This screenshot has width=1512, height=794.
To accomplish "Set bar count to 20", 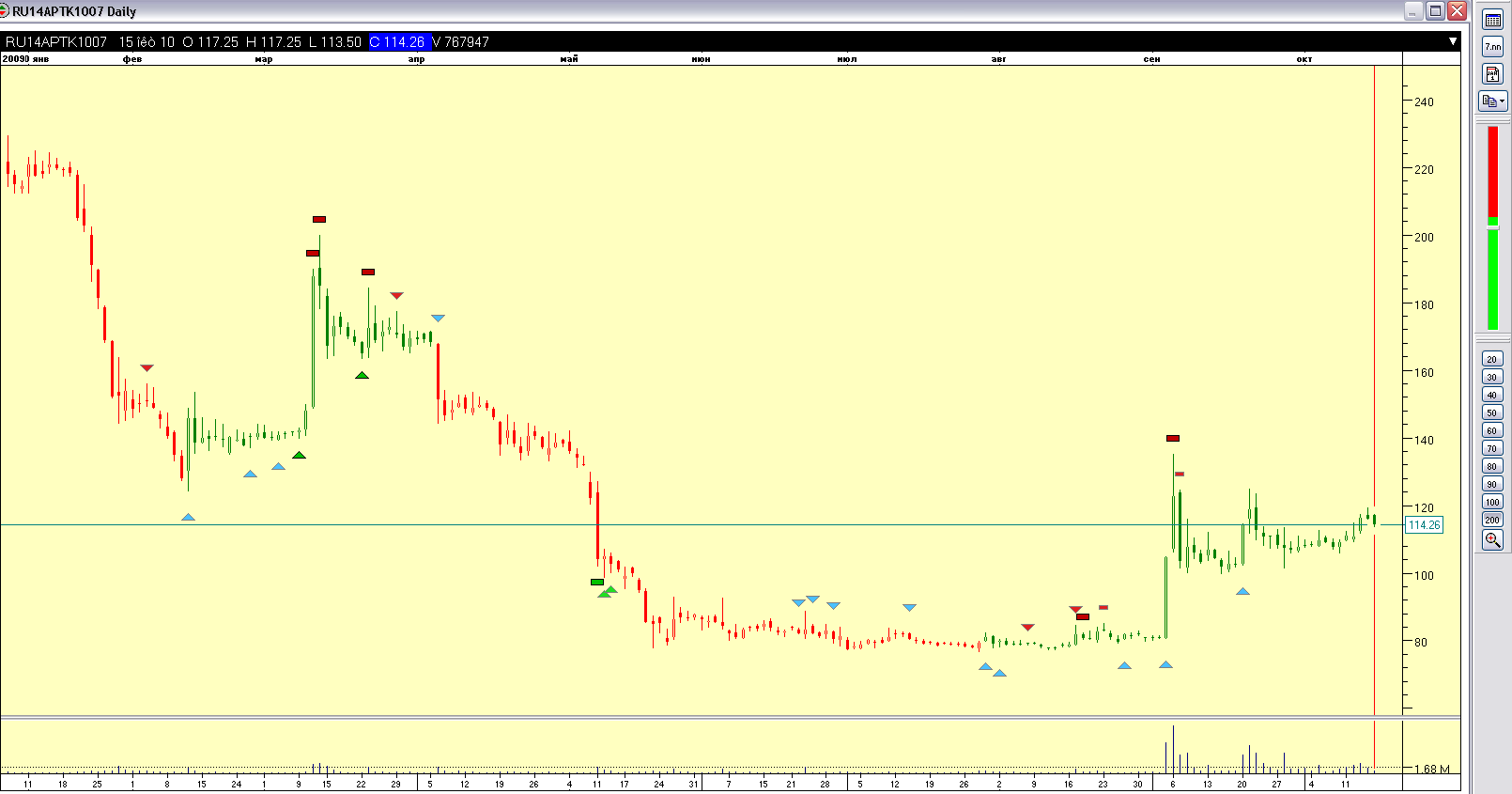I will [1492, 359].
